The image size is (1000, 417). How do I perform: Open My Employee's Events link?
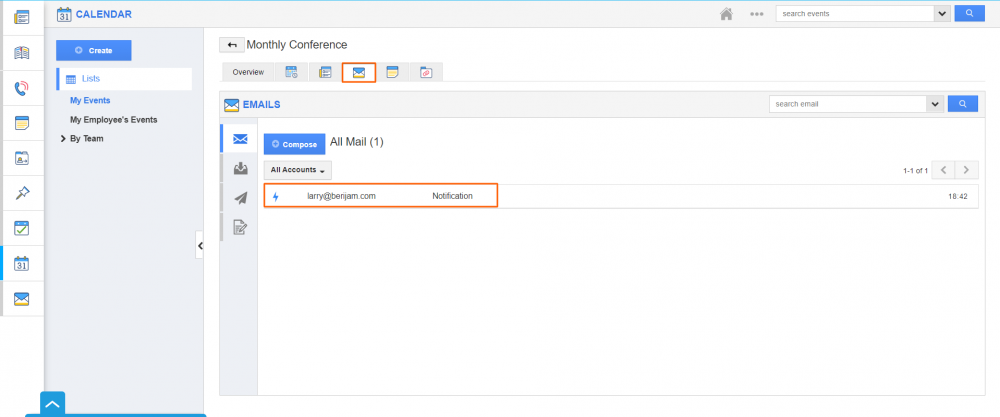tap(113, 120)
